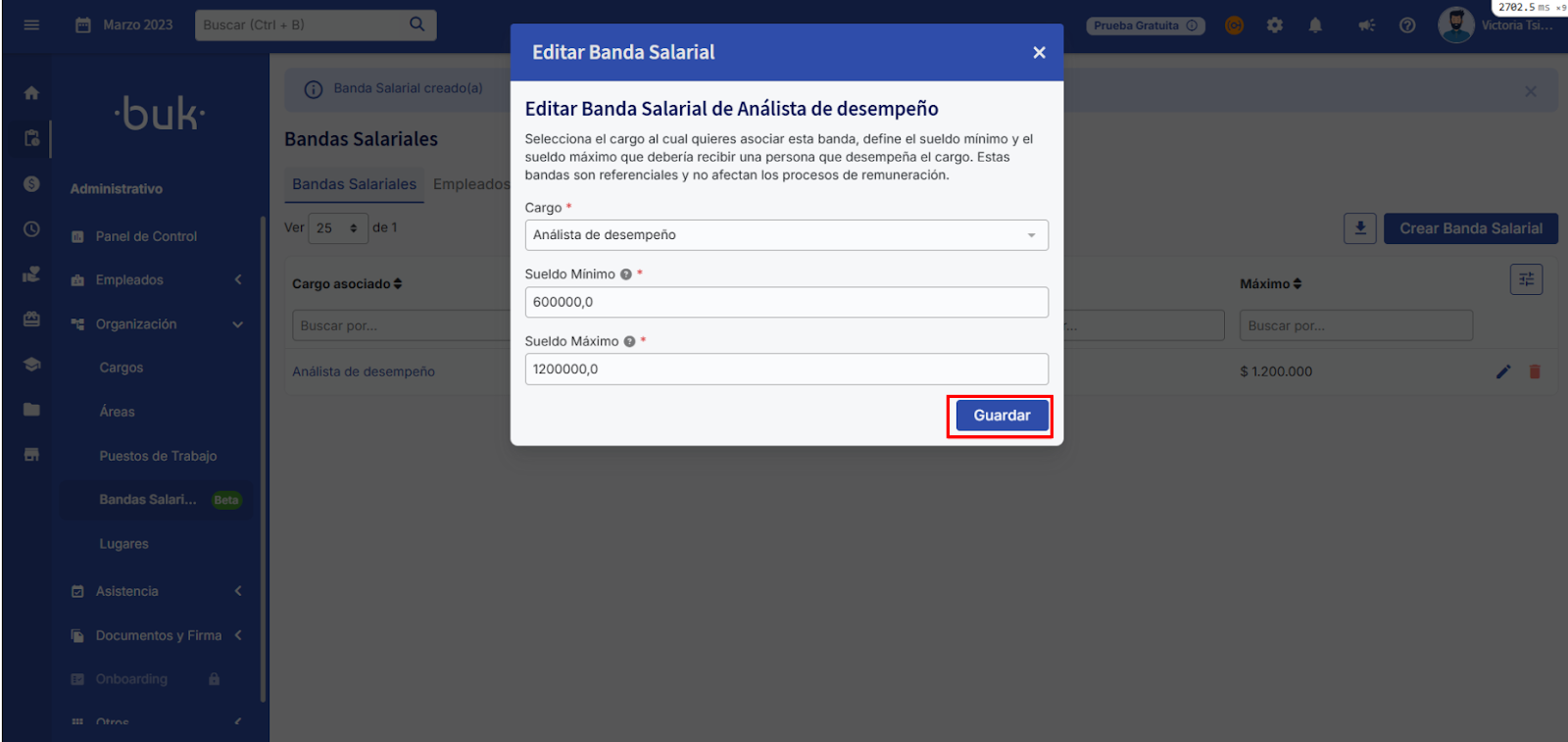The height and width of the screenshot is (742, 1568).
Task: Switch to the Bandas Salariales tab
Action: coord(354,184)
